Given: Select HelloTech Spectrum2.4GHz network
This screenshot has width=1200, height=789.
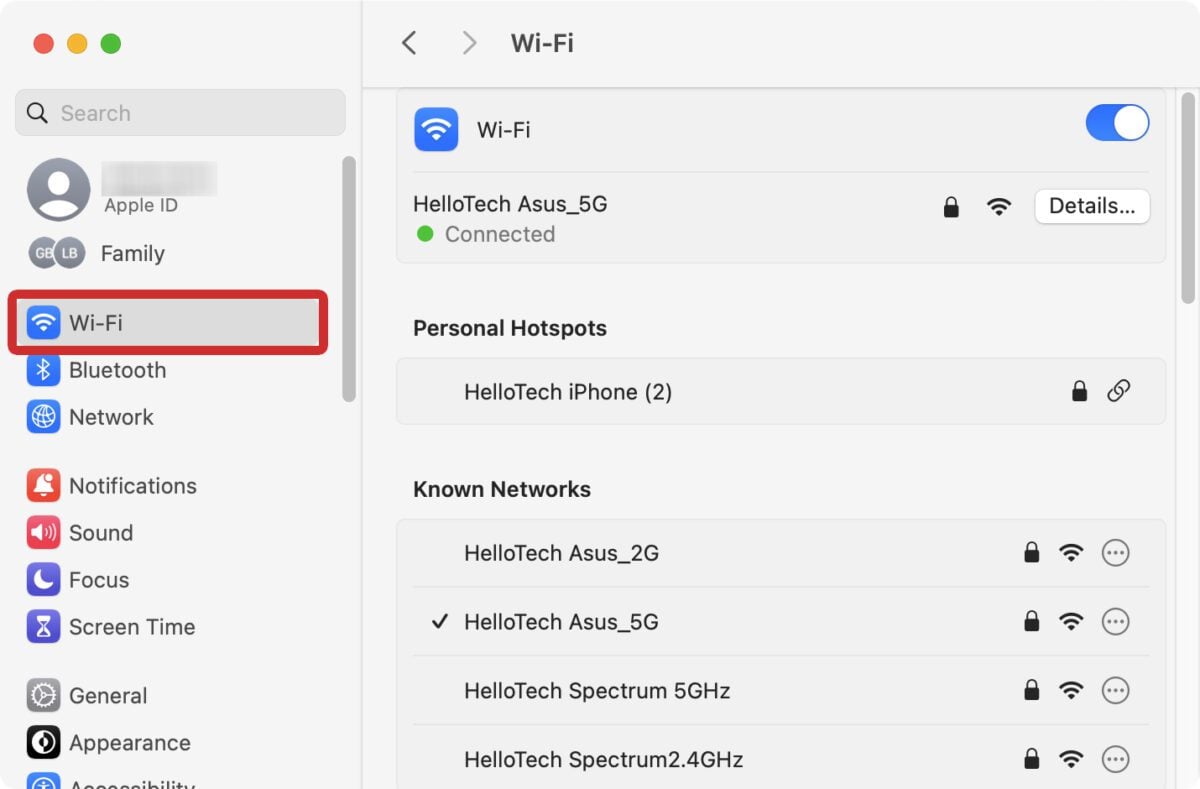Looking at the screenshot, I should (x=603, y=760).
